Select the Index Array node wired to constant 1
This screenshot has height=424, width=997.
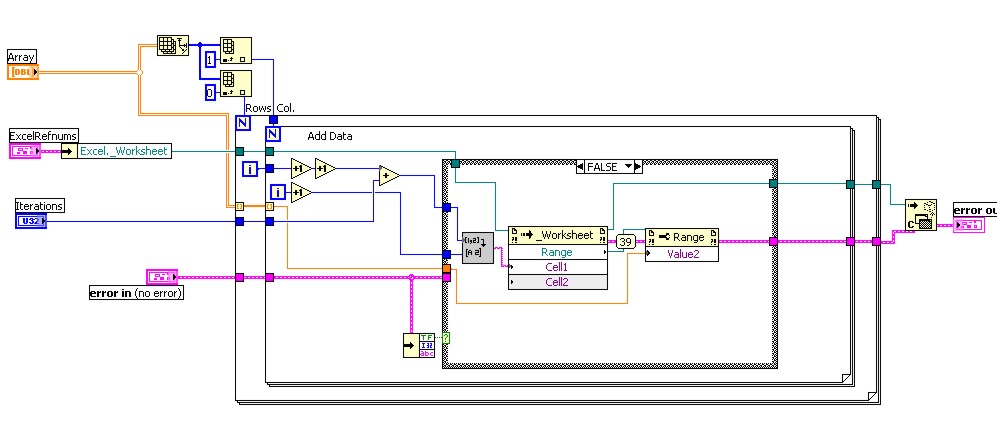coord(235,50)
